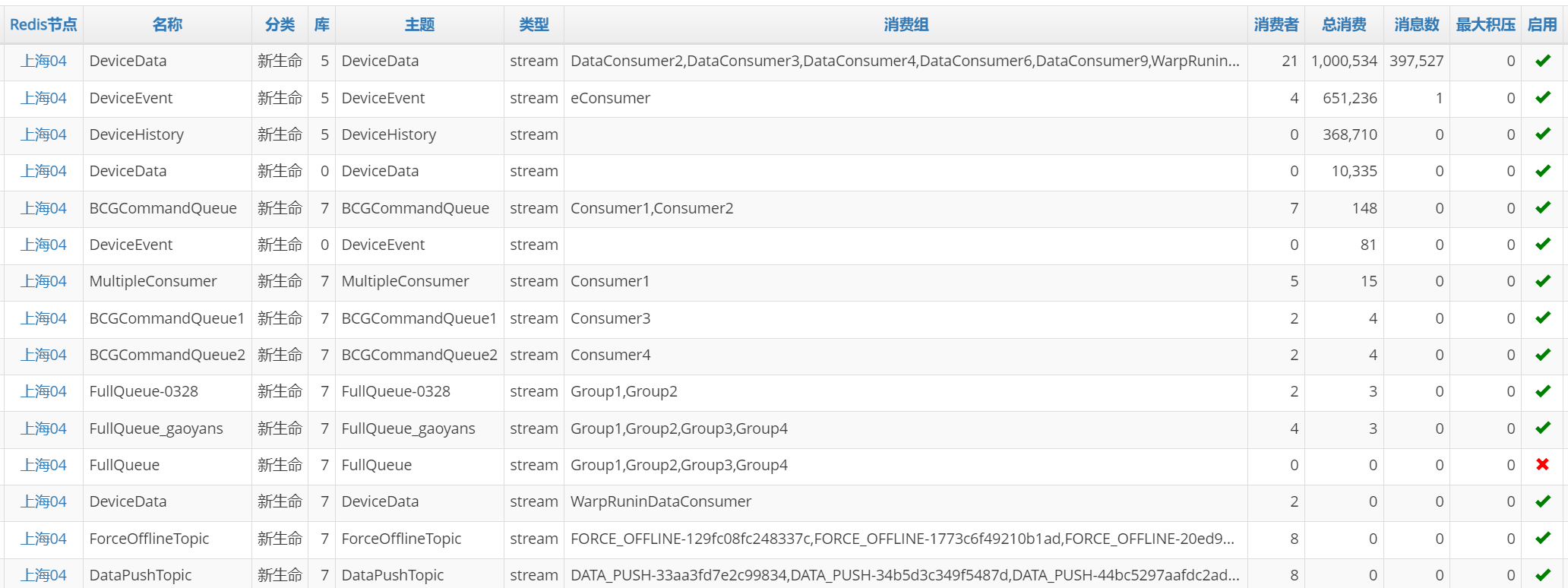Click the green checkmark in the DeviceHistory row
1568x588 pixels.
[x=1542, y=134]
